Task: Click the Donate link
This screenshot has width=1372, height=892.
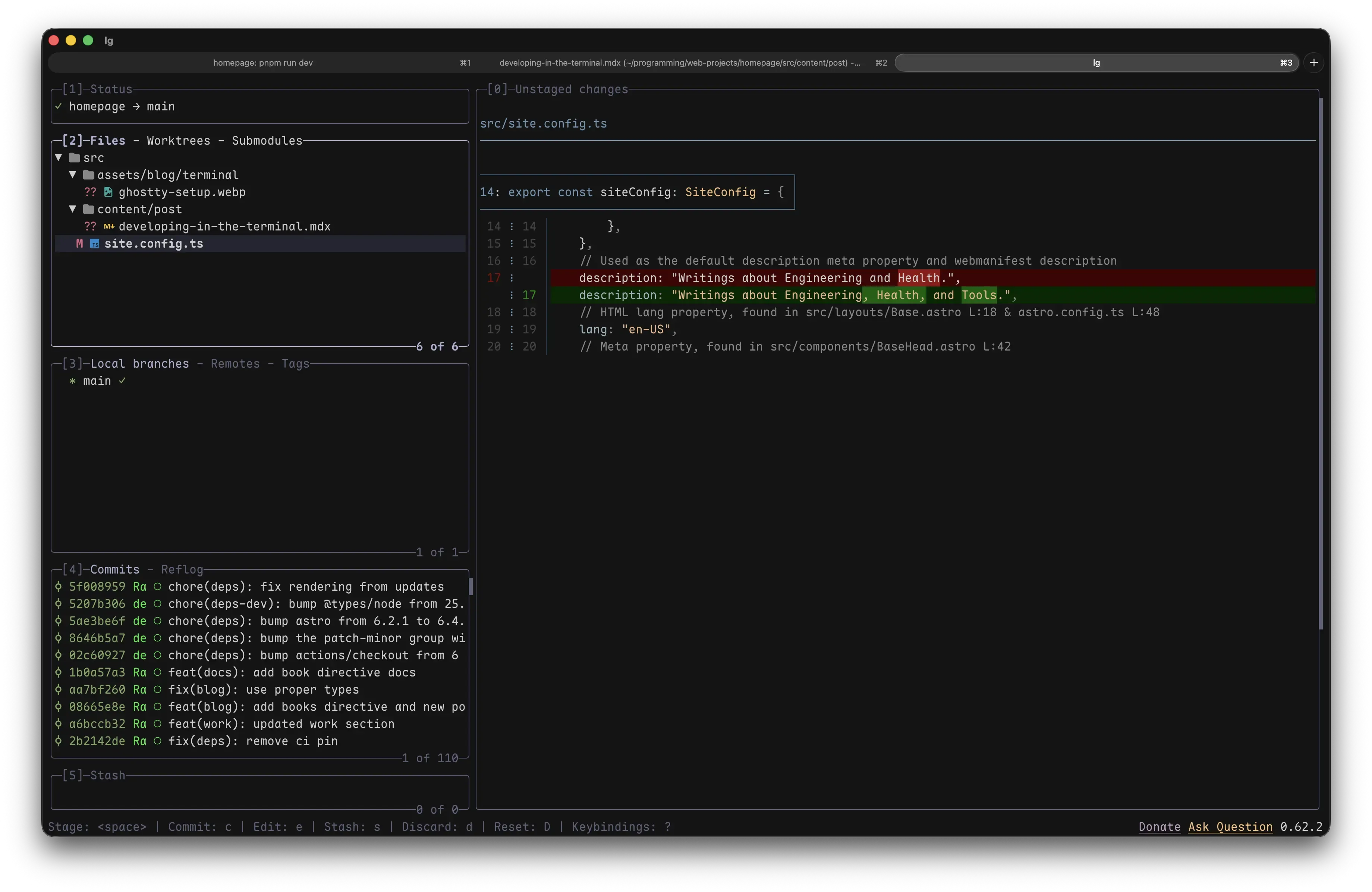Action: (1159, 827)
